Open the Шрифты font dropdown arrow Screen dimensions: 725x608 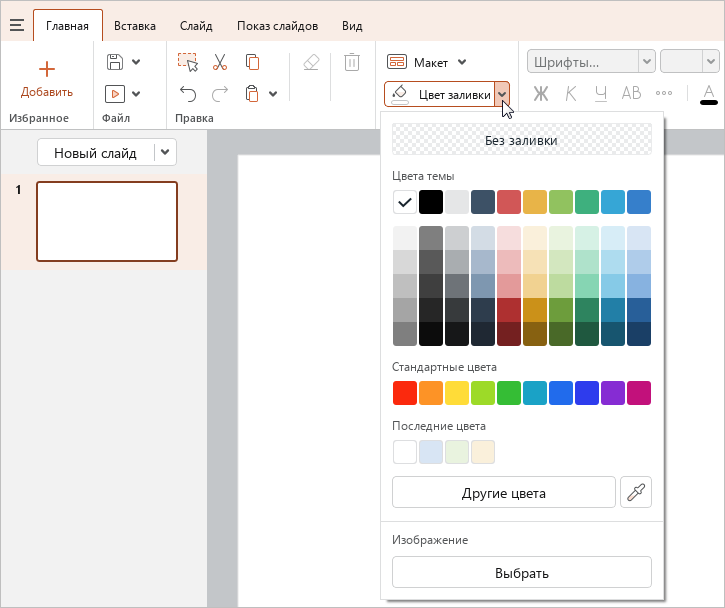(647, 61)
